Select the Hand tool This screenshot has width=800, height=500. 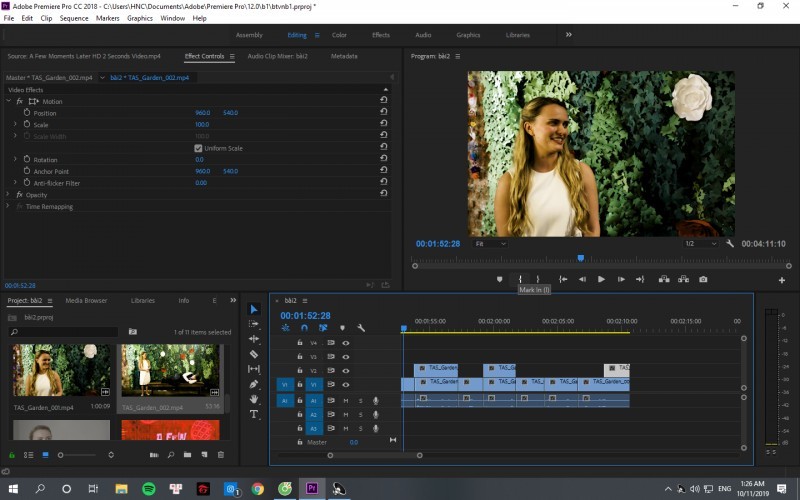point(254,399)
